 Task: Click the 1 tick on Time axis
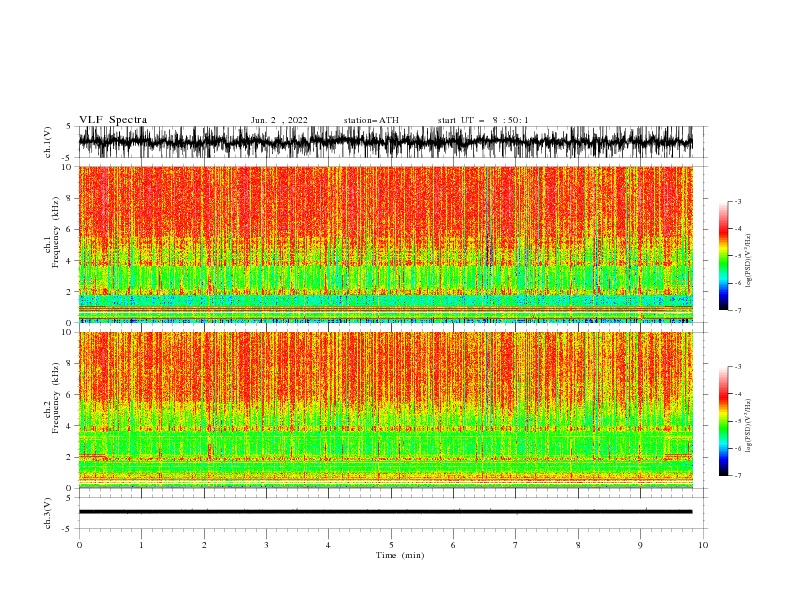click(x=141, y=545)
